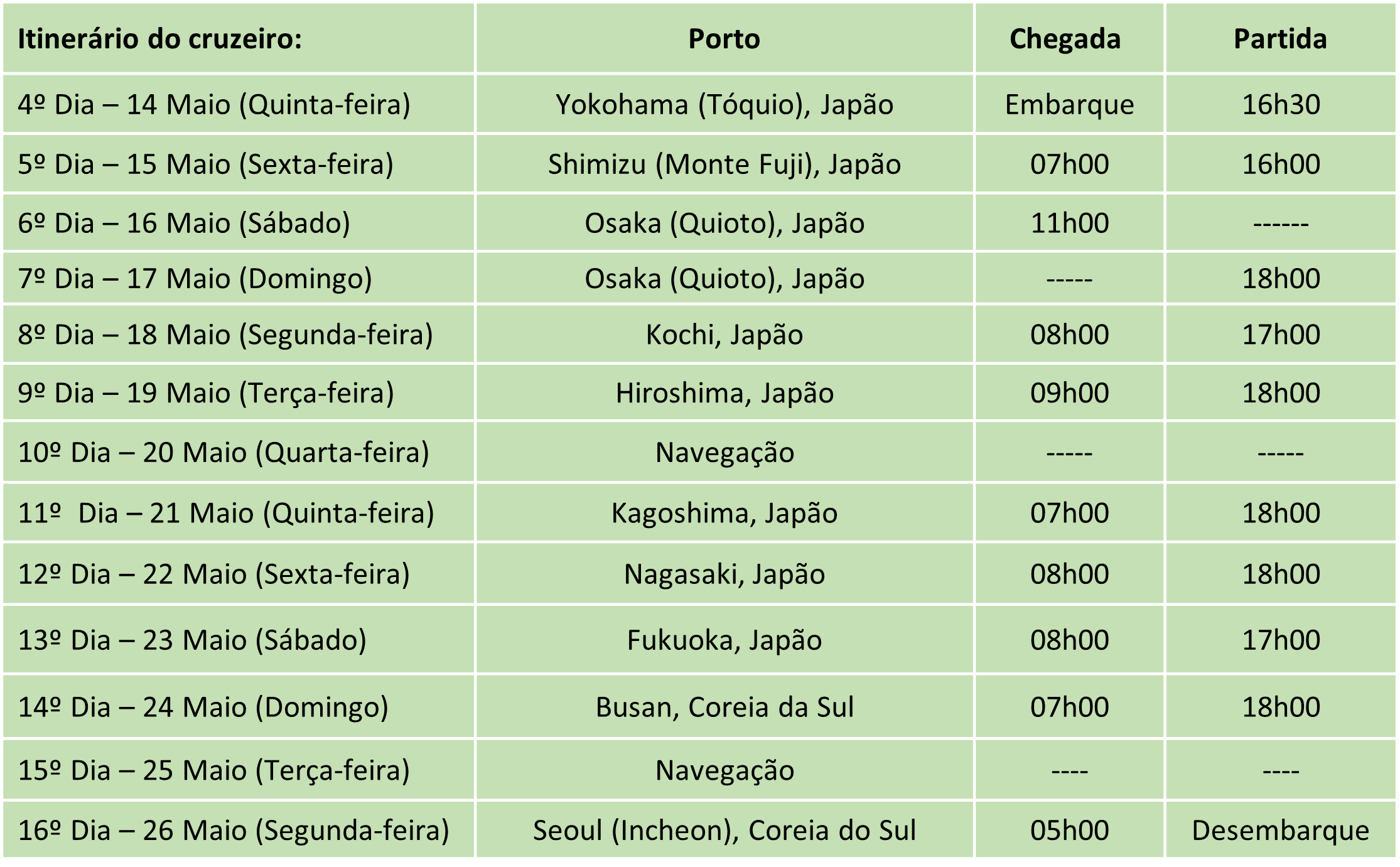Select the Busan, Coreia da Sul cell
Viewport: 1400px width, 867px height.
[x=724, y=707]
